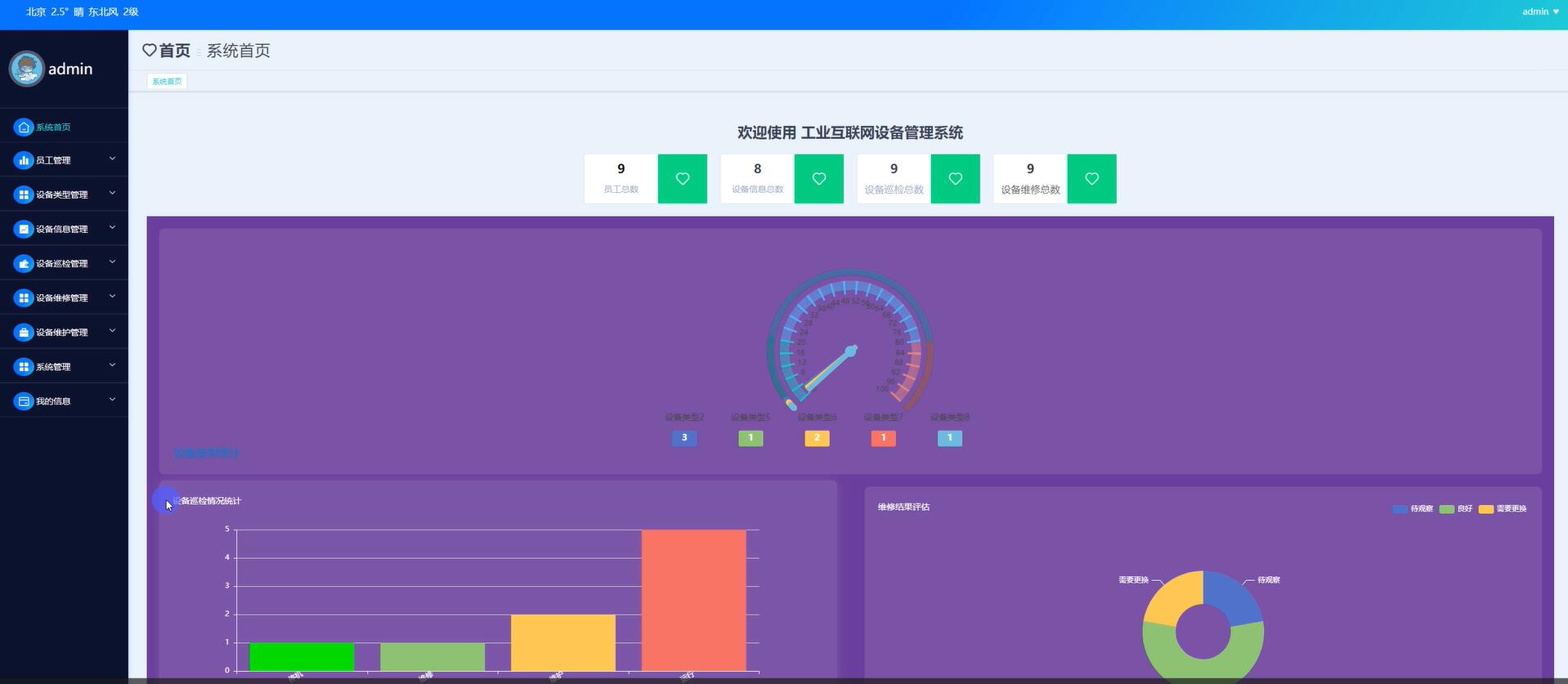
Task: Open the 设备维修管理 menu label
Action: pos(62,297)
